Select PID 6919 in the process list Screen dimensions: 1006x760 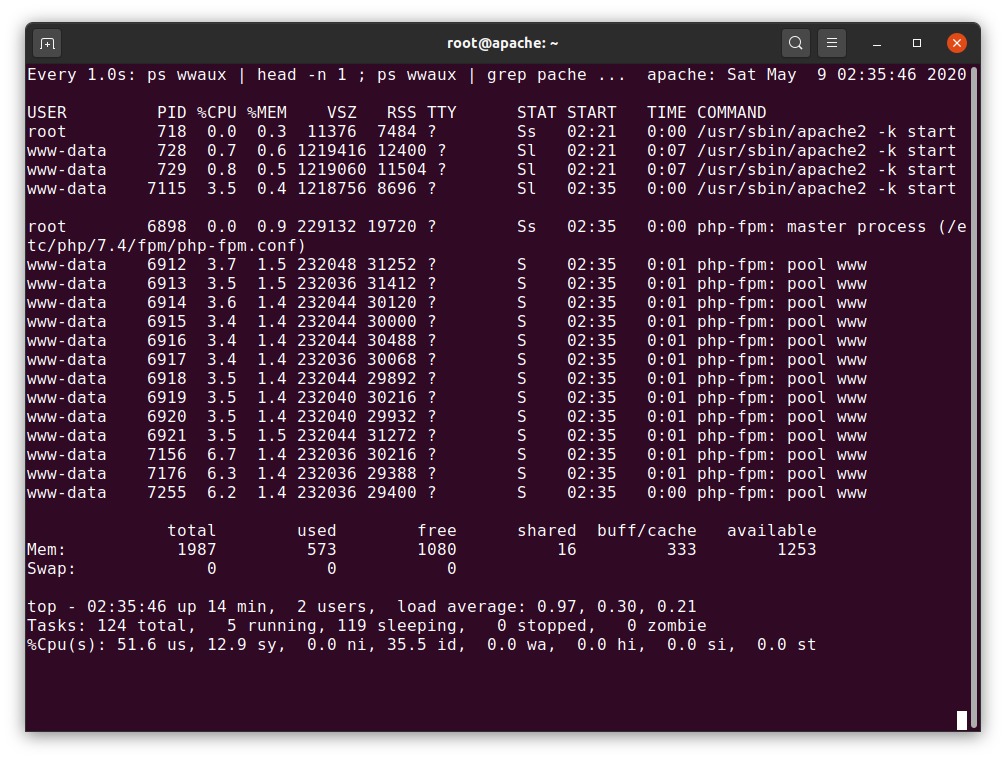coord(167,398)
